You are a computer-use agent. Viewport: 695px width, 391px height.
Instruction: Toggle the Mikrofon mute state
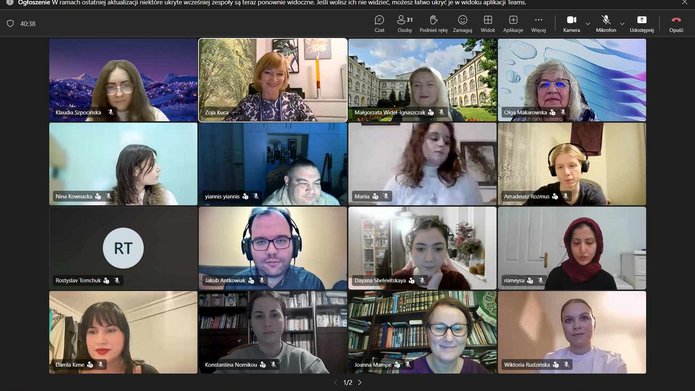[x=605, y=23]
